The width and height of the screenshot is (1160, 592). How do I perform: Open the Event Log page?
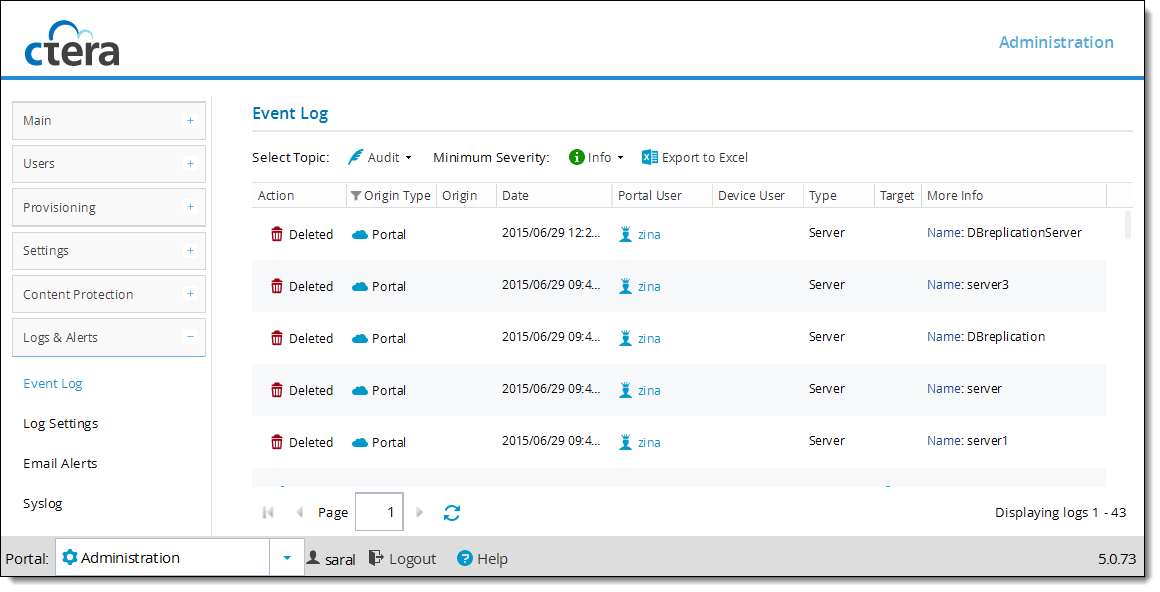click(x=53, y=383)
